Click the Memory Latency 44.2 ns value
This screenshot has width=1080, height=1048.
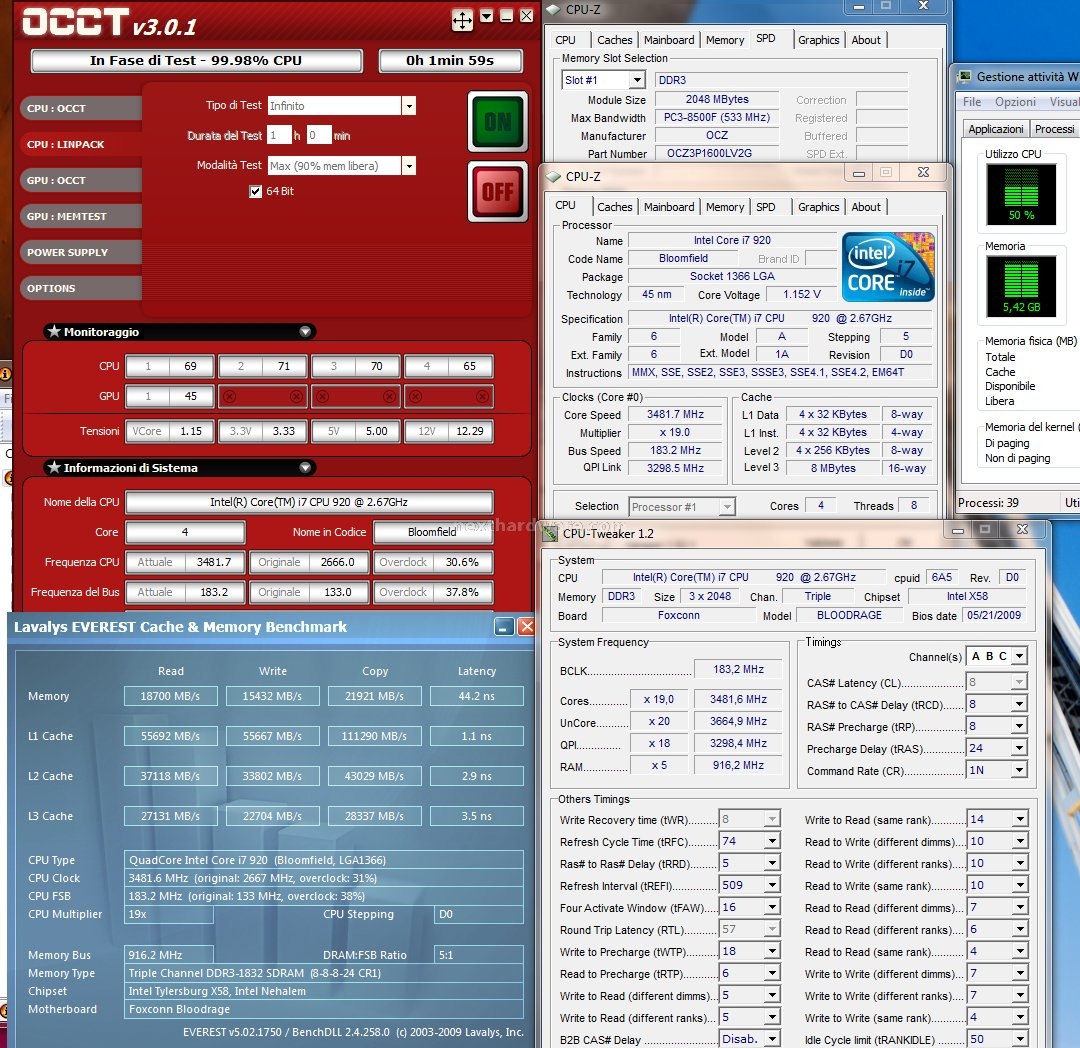tap(476, 696)
